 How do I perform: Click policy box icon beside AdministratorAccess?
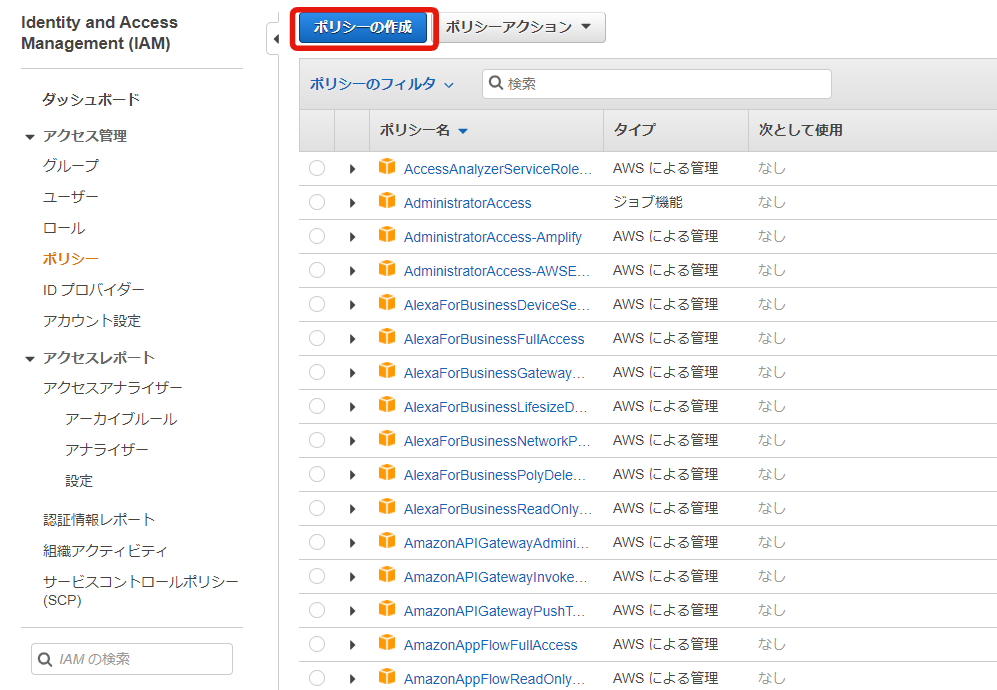387,200
